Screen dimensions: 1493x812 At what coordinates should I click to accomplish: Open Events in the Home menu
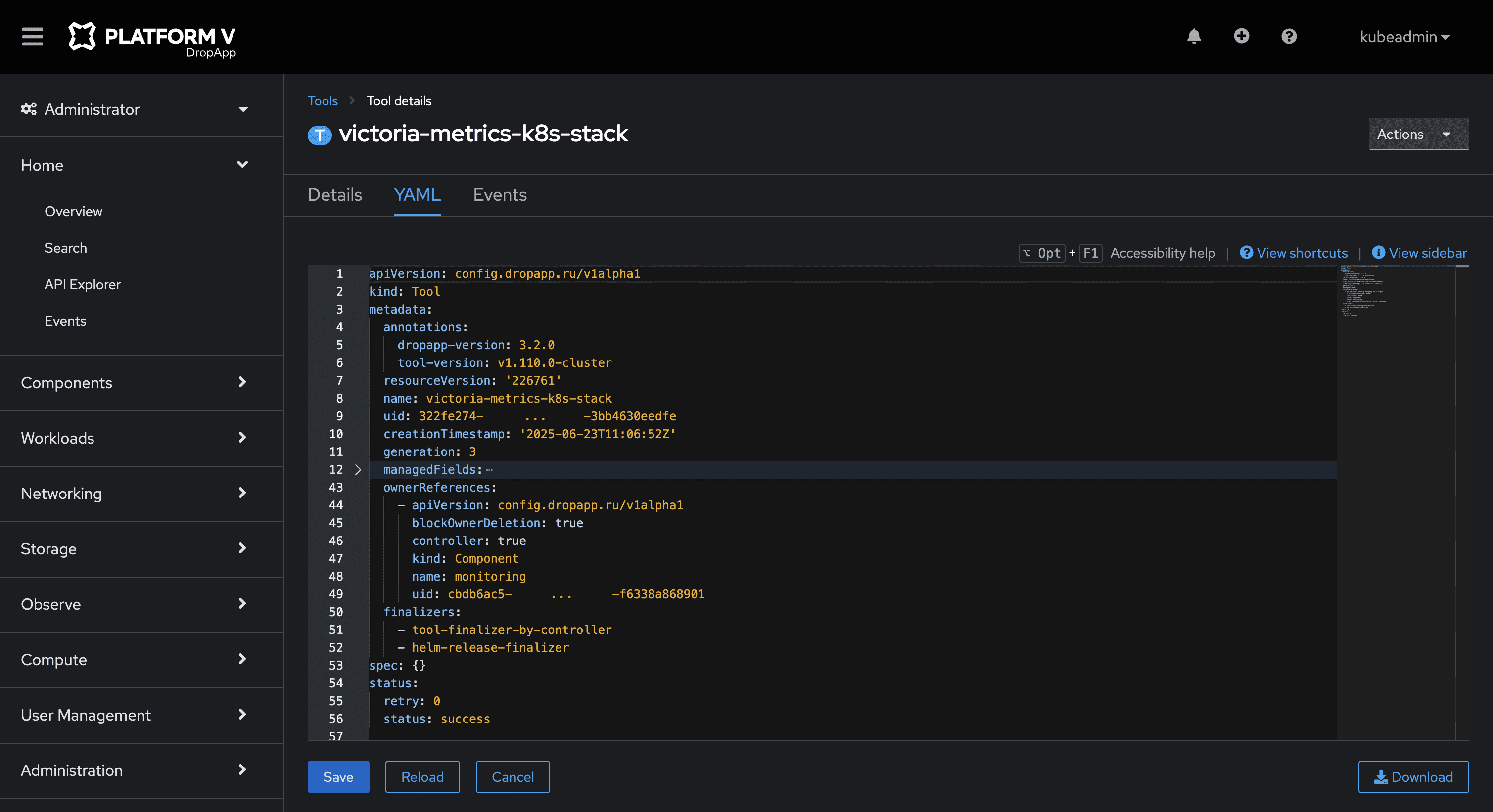[65, 321]
